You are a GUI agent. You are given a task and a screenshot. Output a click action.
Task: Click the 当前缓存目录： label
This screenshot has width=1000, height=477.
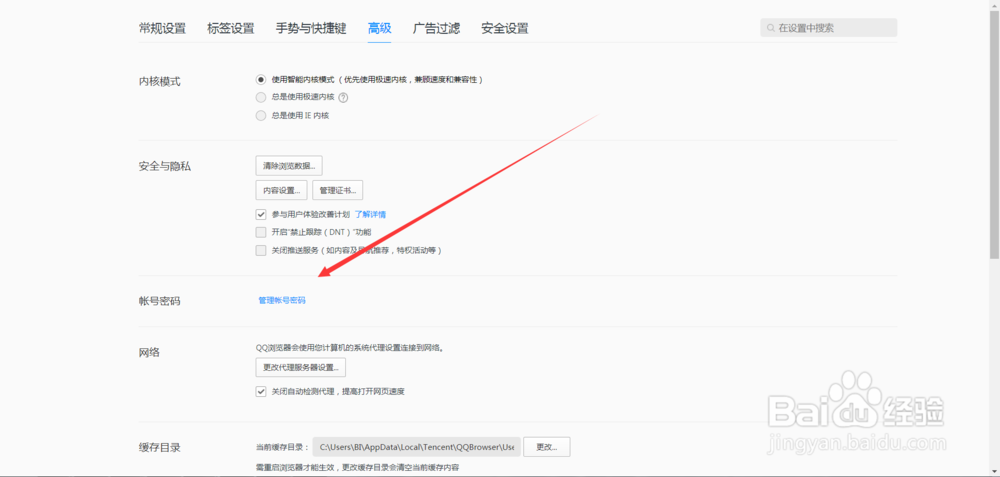tap(282, 447)
